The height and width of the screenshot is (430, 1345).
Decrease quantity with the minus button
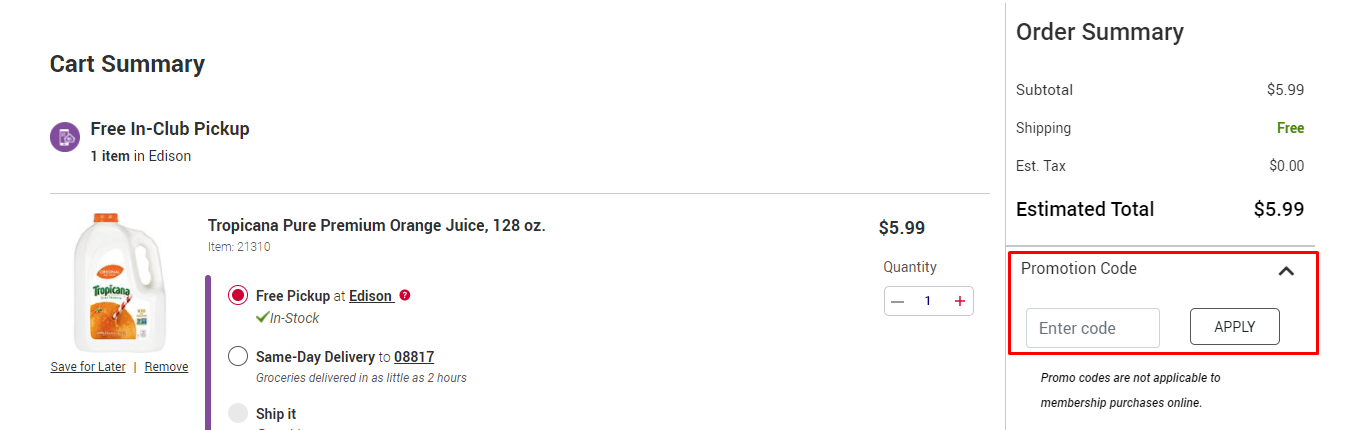click(897, 301)
